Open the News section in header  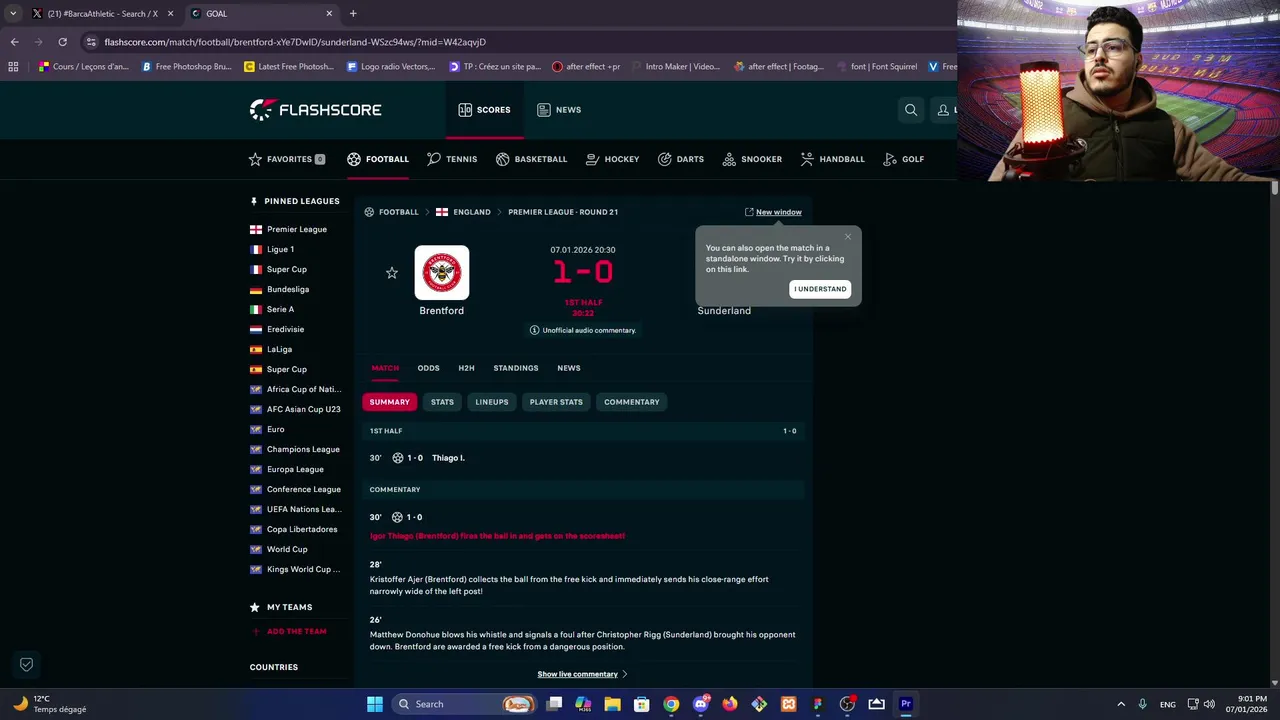(559, 110)
